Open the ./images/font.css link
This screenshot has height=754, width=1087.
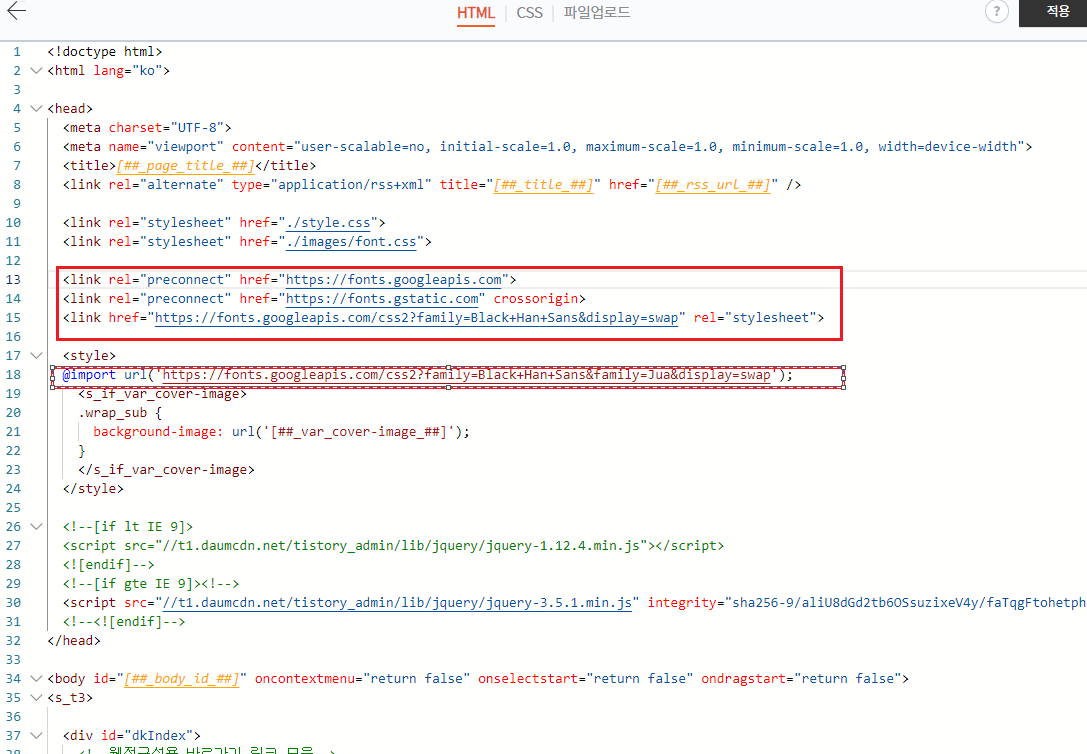(x=351, y=242)
